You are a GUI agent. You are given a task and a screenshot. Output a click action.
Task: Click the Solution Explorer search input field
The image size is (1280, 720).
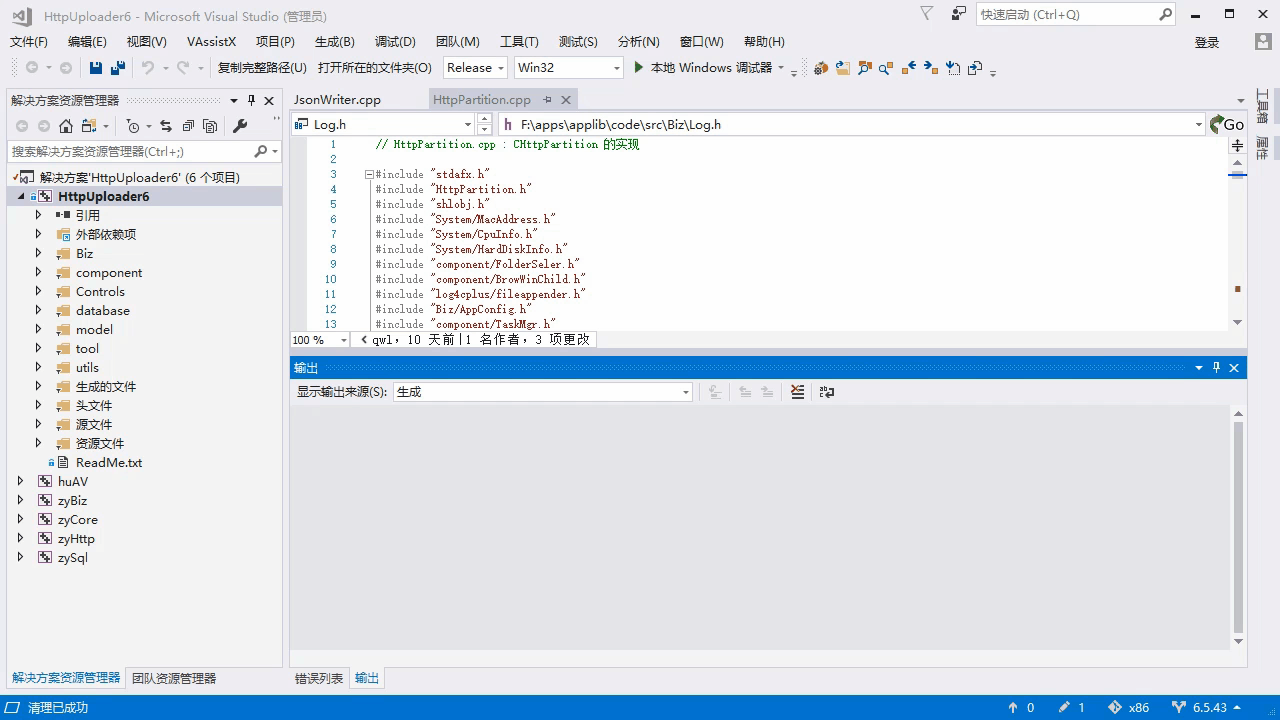(x=130, y=151)
